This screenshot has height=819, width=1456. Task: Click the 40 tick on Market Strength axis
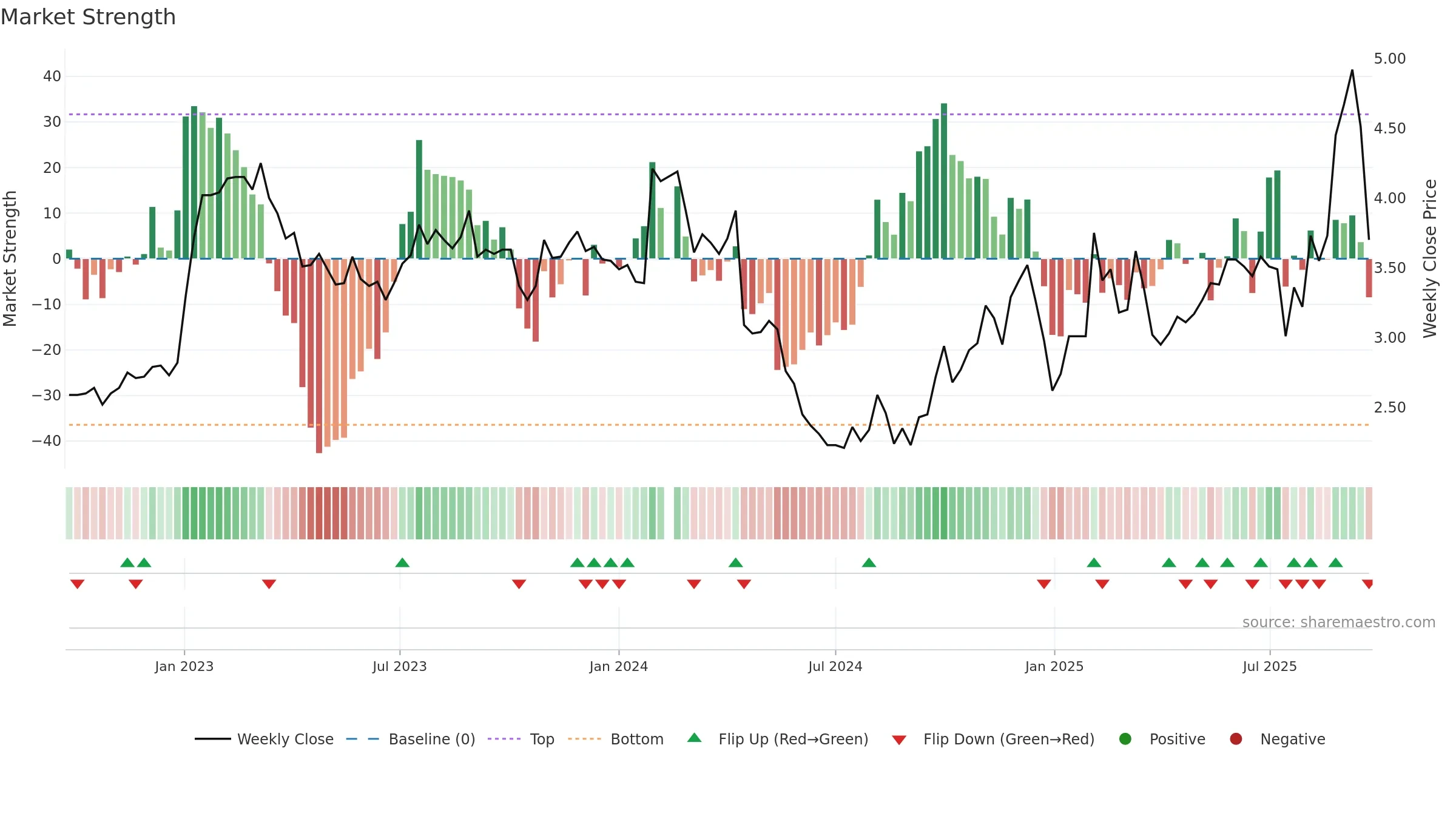pos(52,76)
